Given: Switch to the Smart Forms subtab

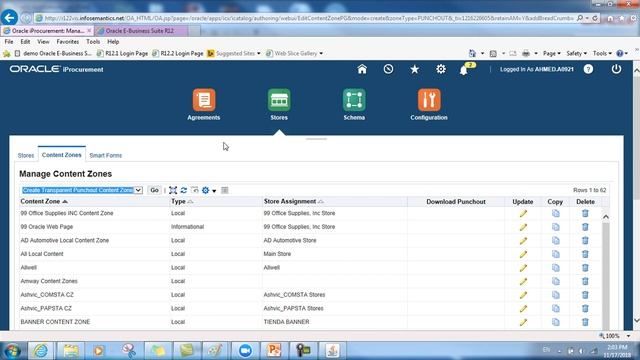Looking at the screenshot, I should tap(106, 156).
